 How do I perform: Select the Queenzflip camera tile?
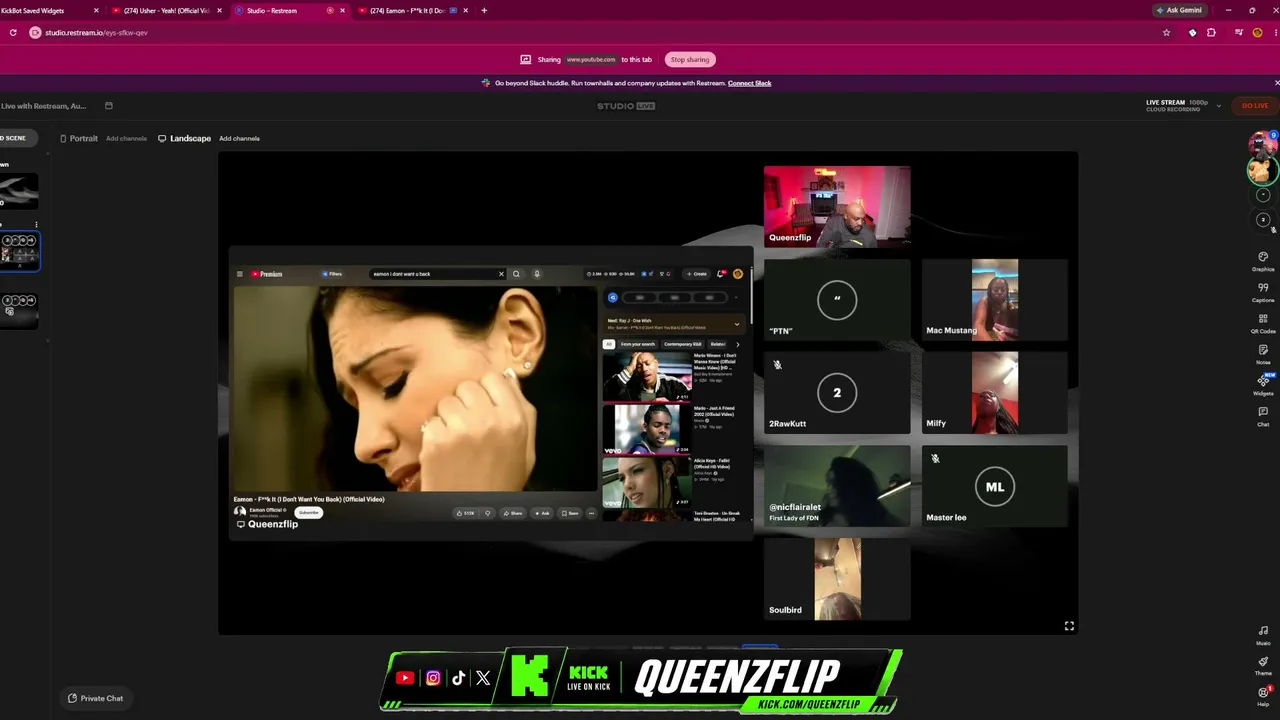(x=837, y=206)
